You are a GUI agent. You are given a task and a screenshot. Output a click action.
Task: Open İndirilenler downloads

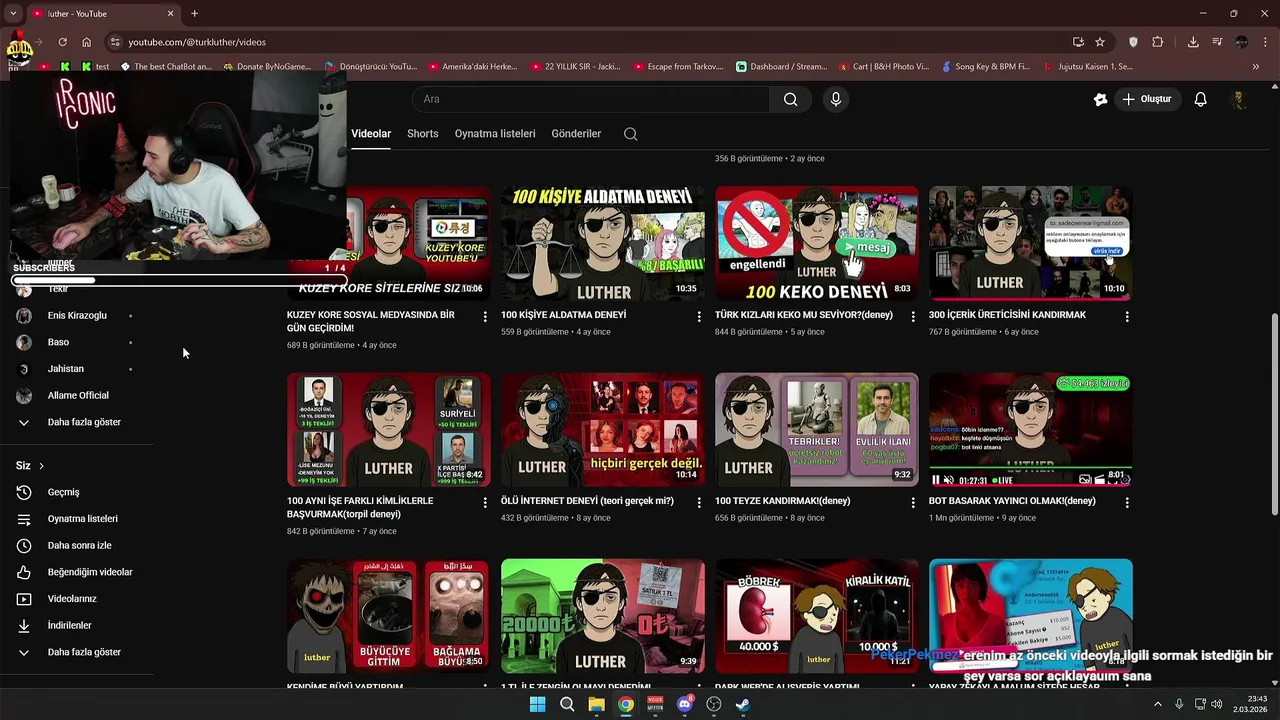(x=69, y=625)
